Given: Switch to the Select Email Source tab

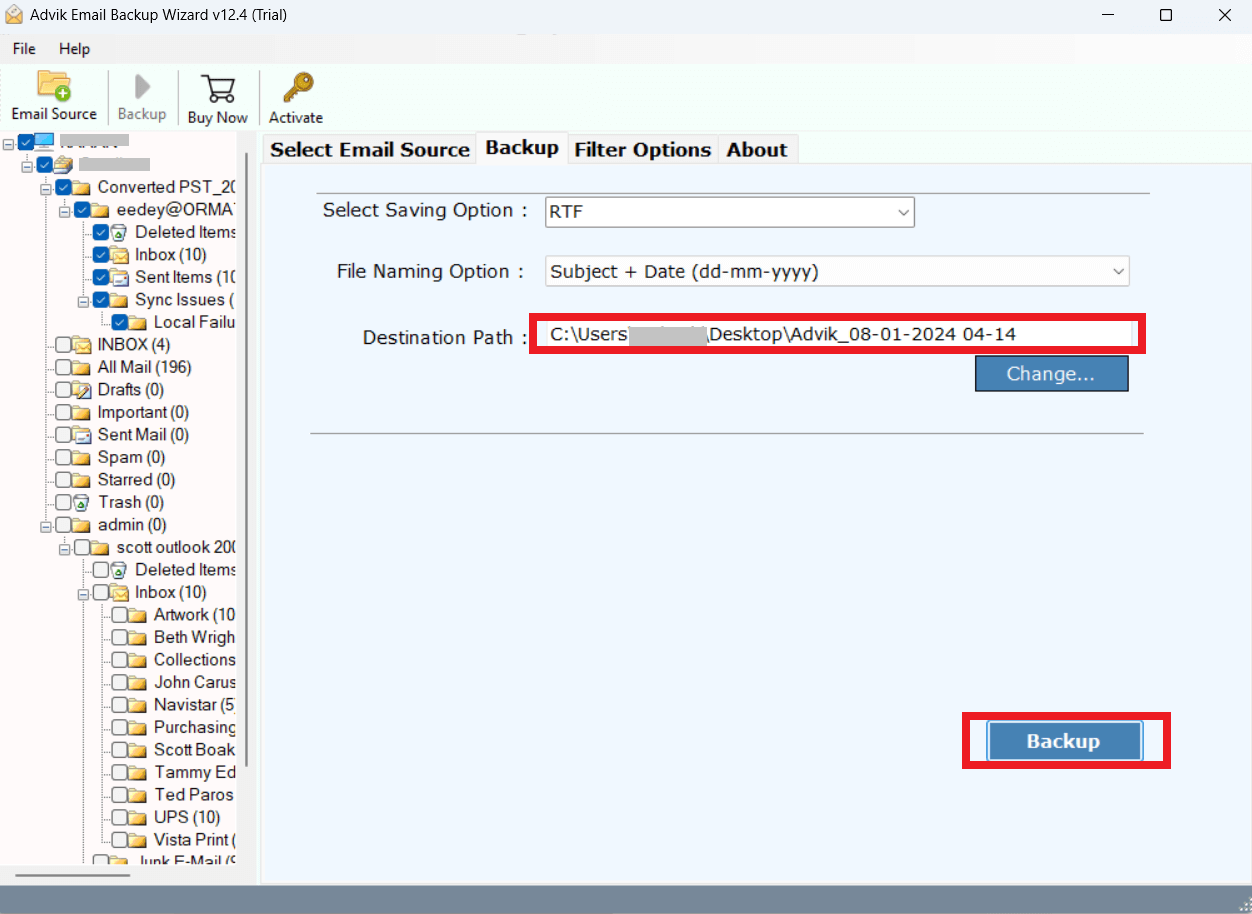Looking at the screenshot, I should (x=369, y=149).
